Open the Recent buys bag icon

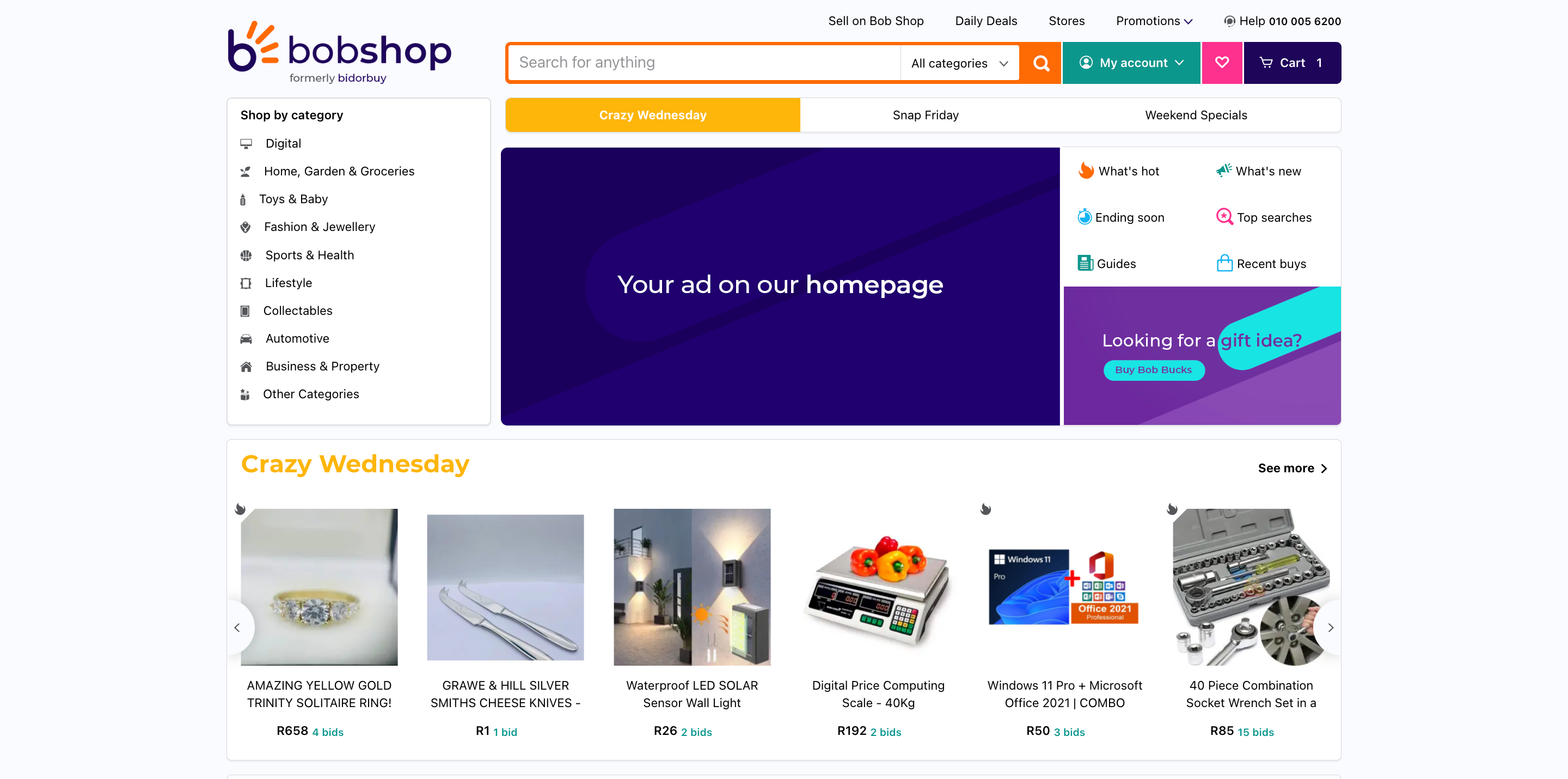1224,263
